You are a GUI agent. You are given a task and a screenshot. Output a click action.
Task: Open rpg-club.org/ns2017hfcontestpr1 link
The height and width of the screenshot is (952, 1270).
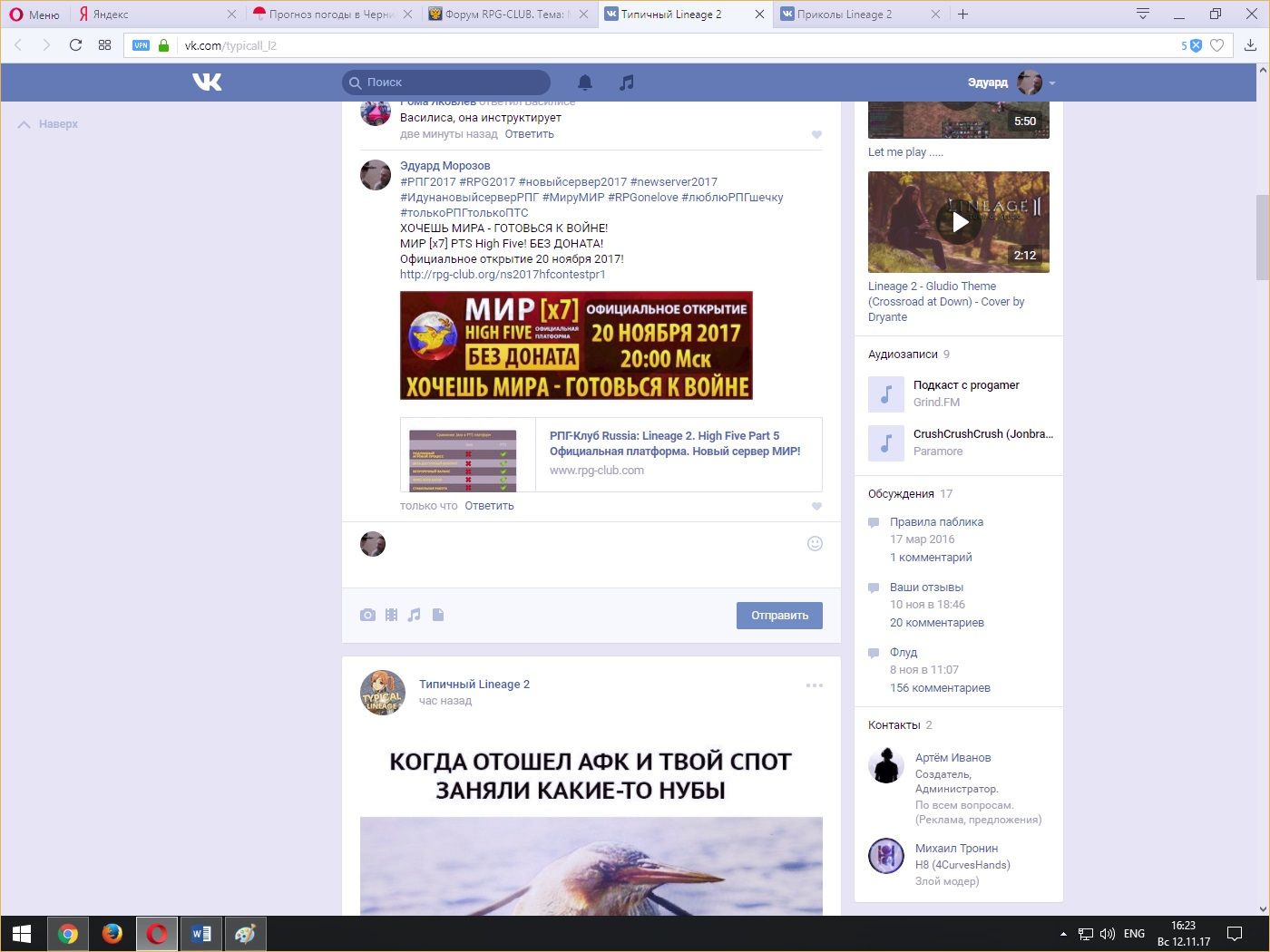(503, 275)
